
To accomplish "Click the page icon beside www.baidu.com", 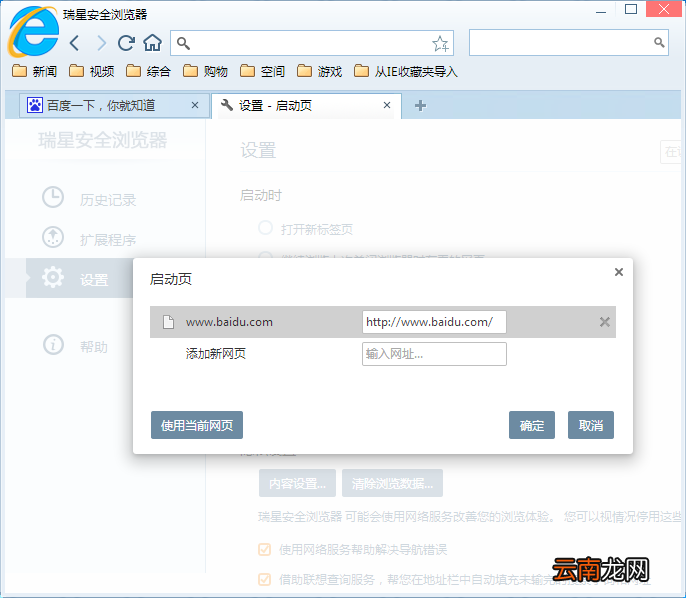I will (x=168, y=322).
